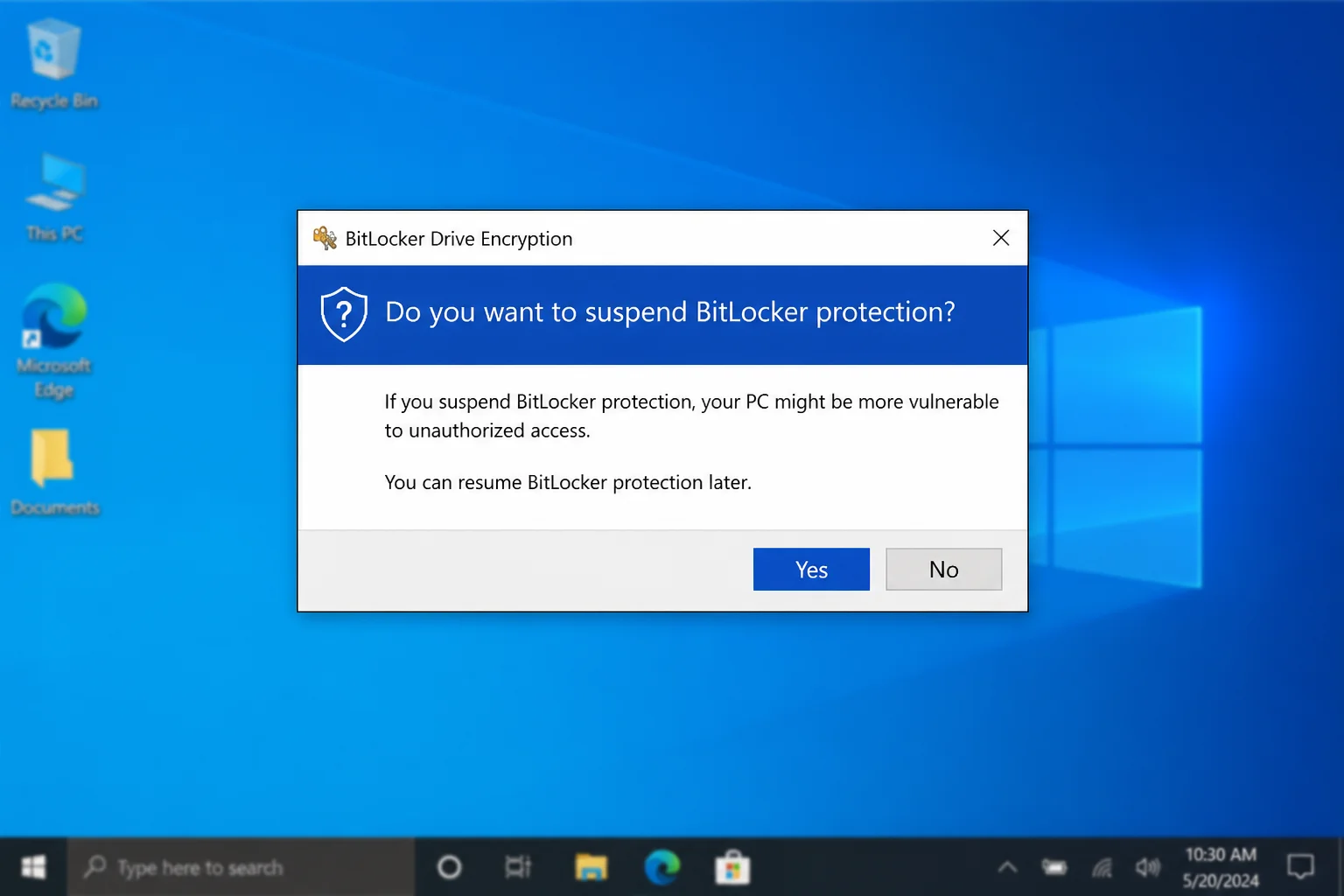Click the 'BitLocker Drive Encryption' title text

tap(458, 239)
